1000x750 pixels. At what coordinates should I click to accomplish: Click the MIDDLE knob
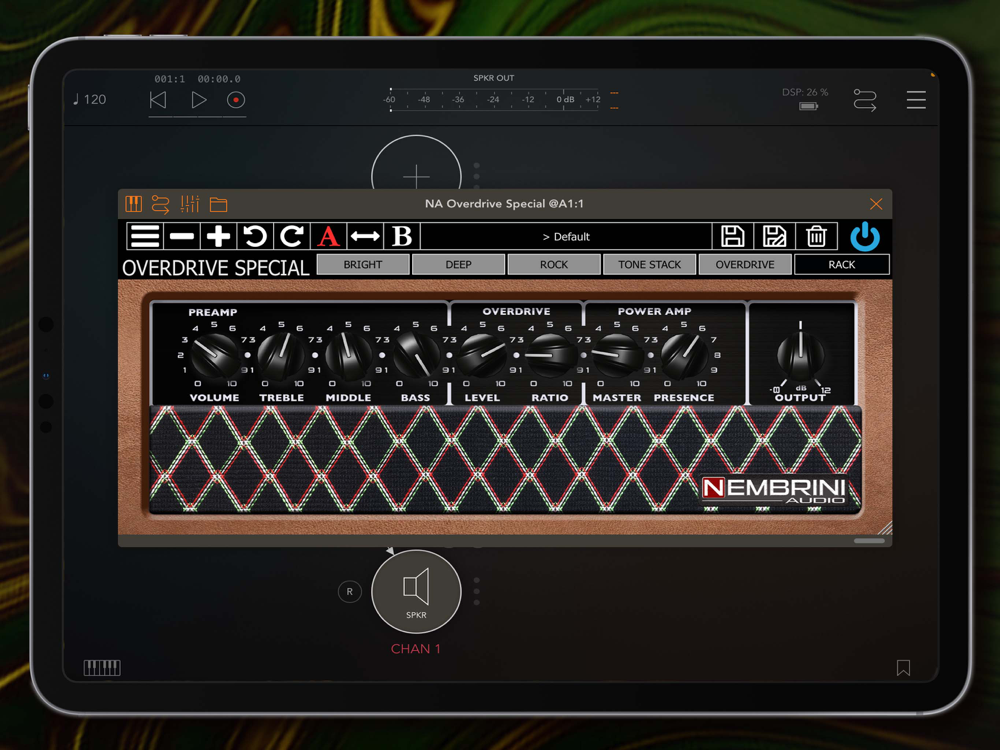click(x=348, y=356)
